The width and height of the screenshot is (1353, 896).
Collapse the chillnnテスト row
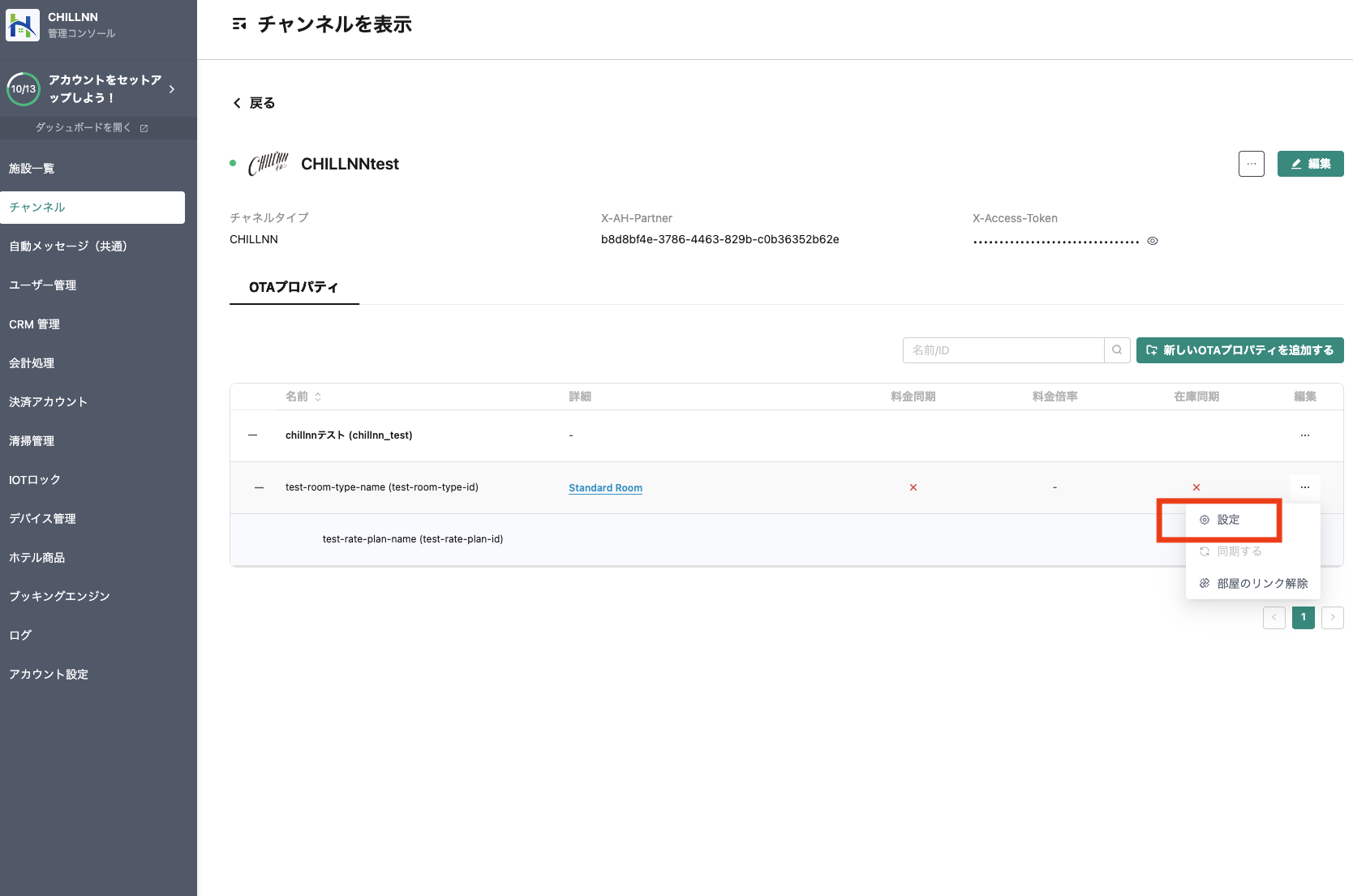[253, 435]
